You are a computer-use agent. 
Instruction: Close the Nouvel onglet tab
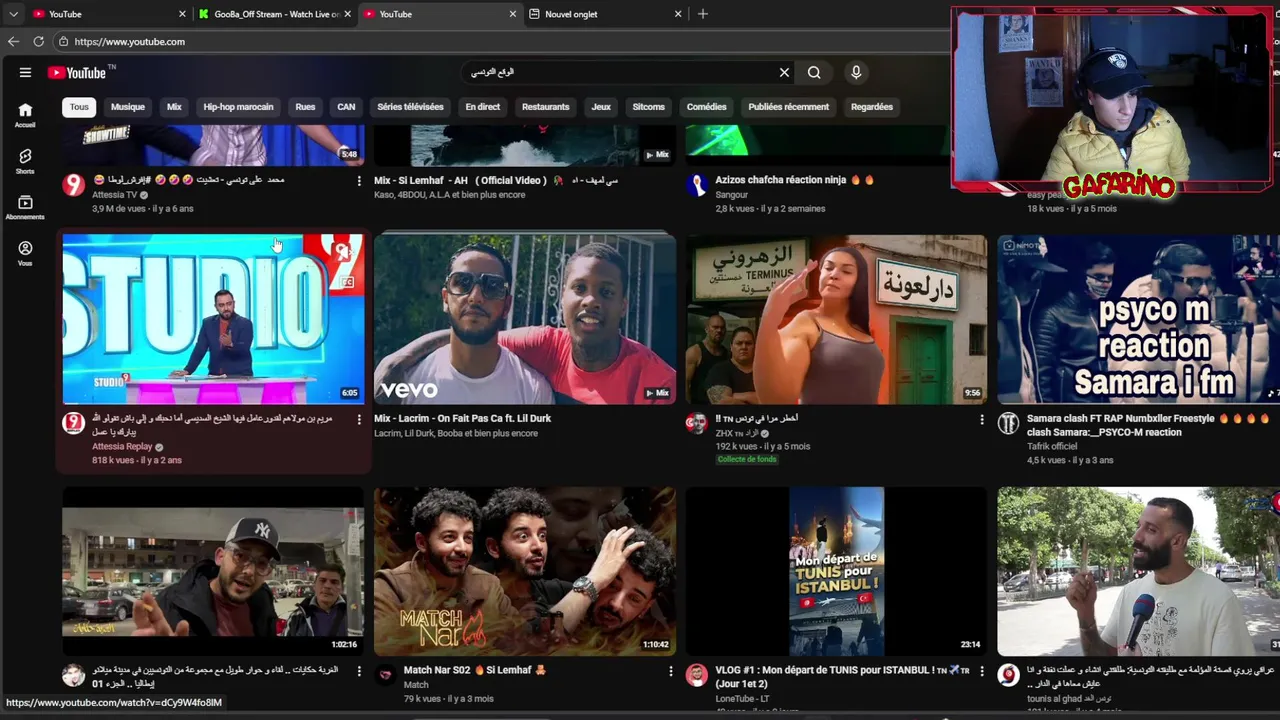click(678, 14)
